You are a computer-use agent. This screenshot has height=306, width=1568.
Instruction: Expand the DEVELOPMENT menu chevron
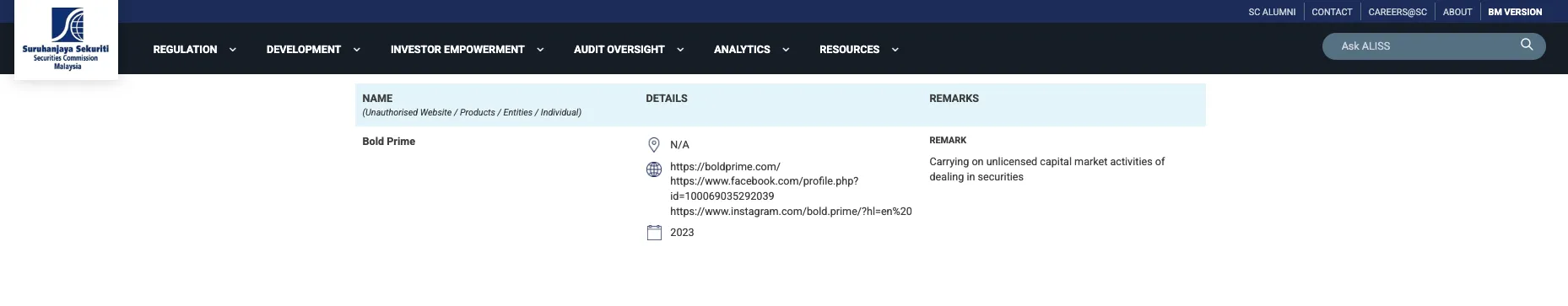tap(357, 50)
